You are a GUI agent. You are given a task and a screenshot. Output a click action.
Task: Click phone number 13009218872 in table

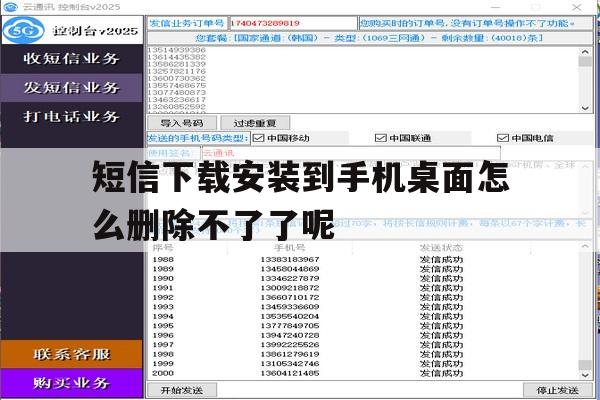tap(290, 288)
